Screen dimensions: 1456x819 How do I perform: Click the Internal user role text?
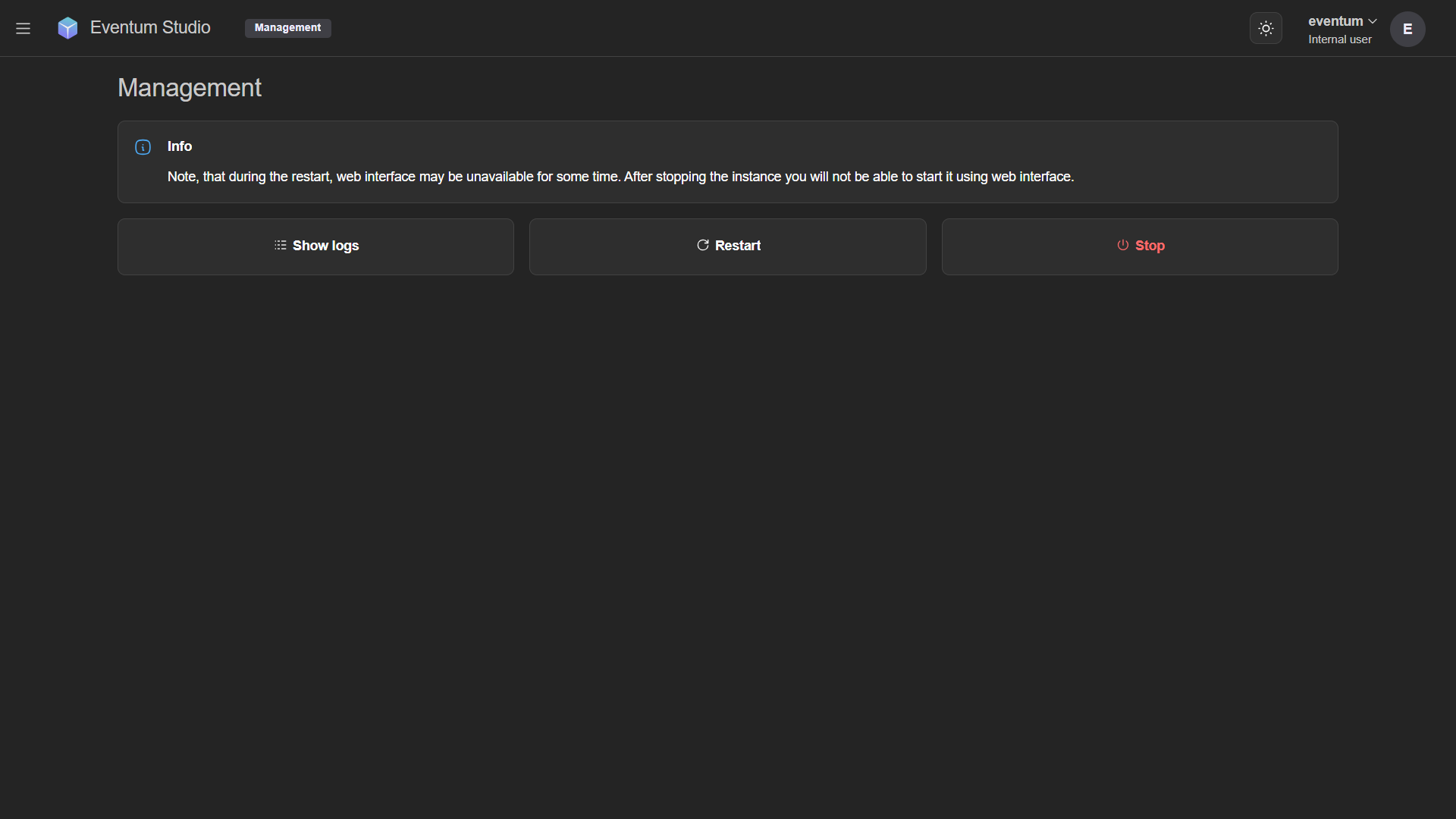coord(1339,39)
